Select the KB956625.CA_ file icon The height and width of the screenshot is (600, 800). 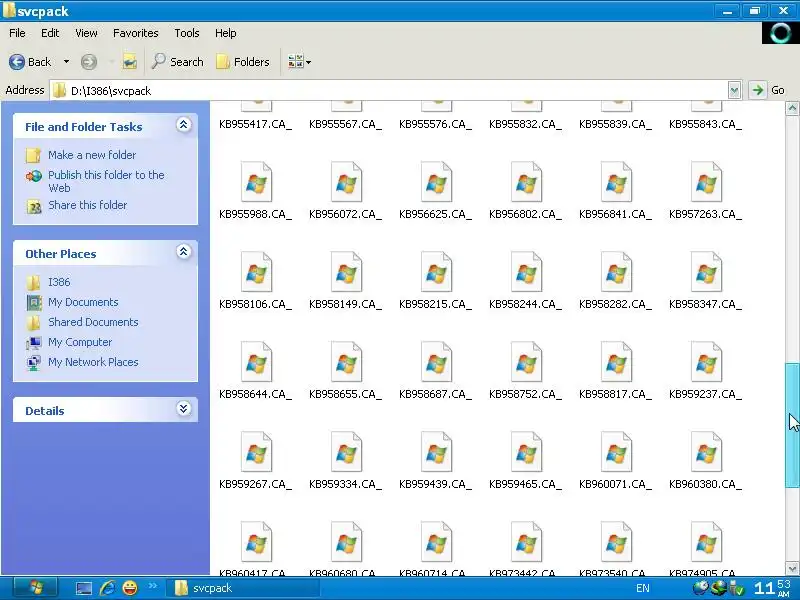pos(436,182)
